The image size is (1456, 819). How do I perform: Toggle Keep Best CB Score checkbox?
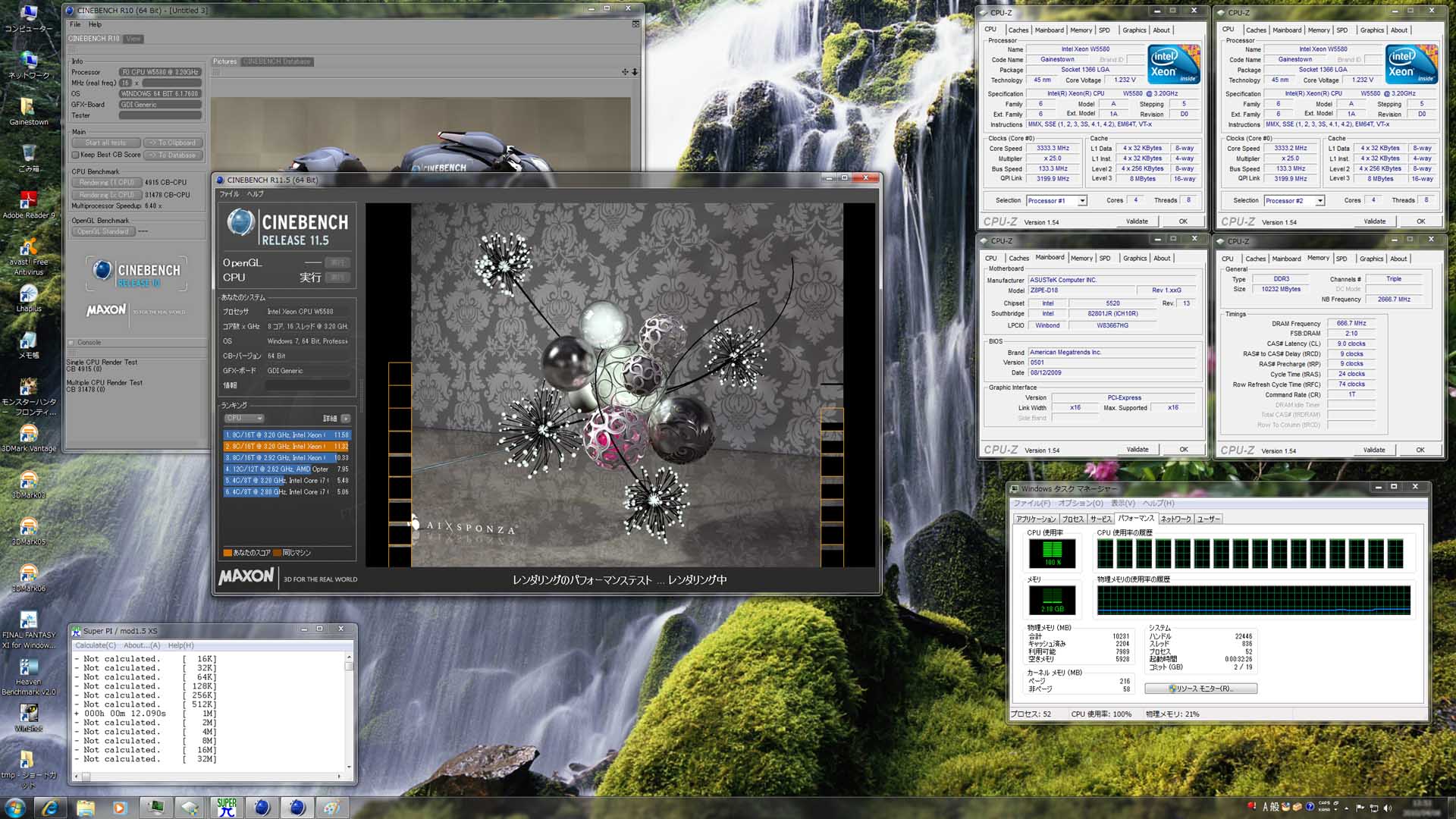pyautogui.click(x=76, y=155)
